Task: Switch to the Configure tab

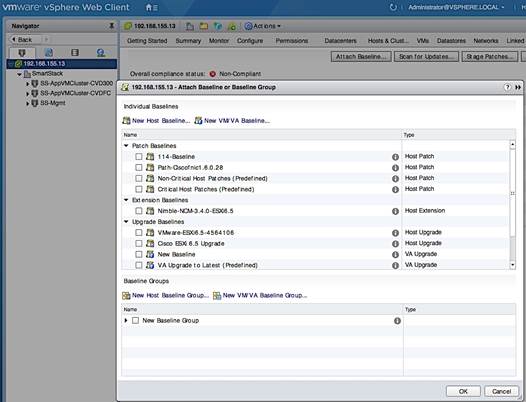Action: click(x=250, y=41)
